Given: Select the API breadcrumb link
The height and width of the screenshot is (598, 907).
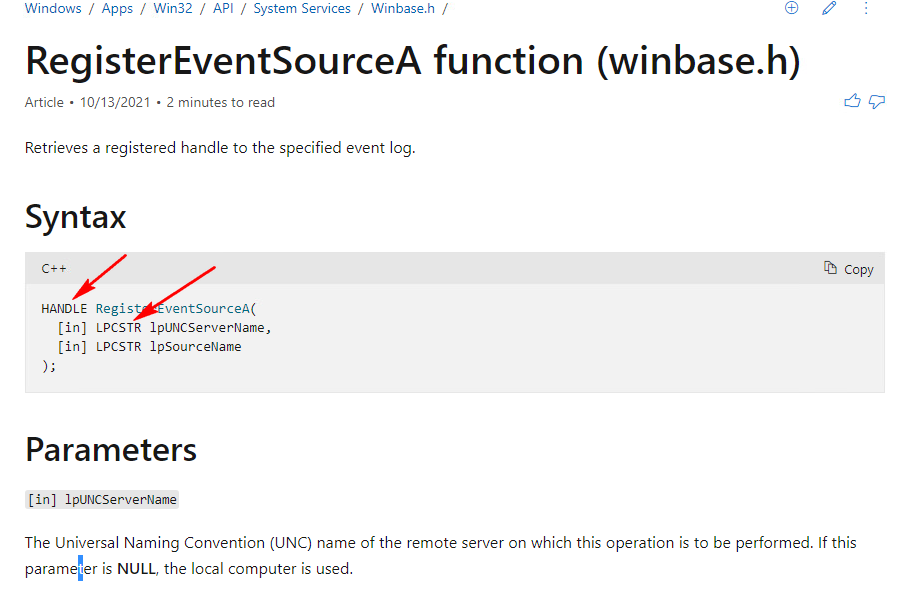Looking at the screenshot, I should click(223, 8).
